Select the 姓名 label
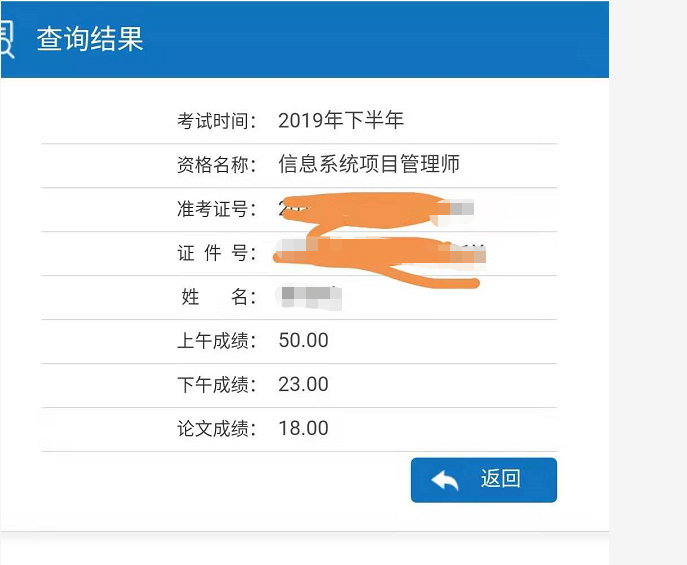 (x=217, y=297)
